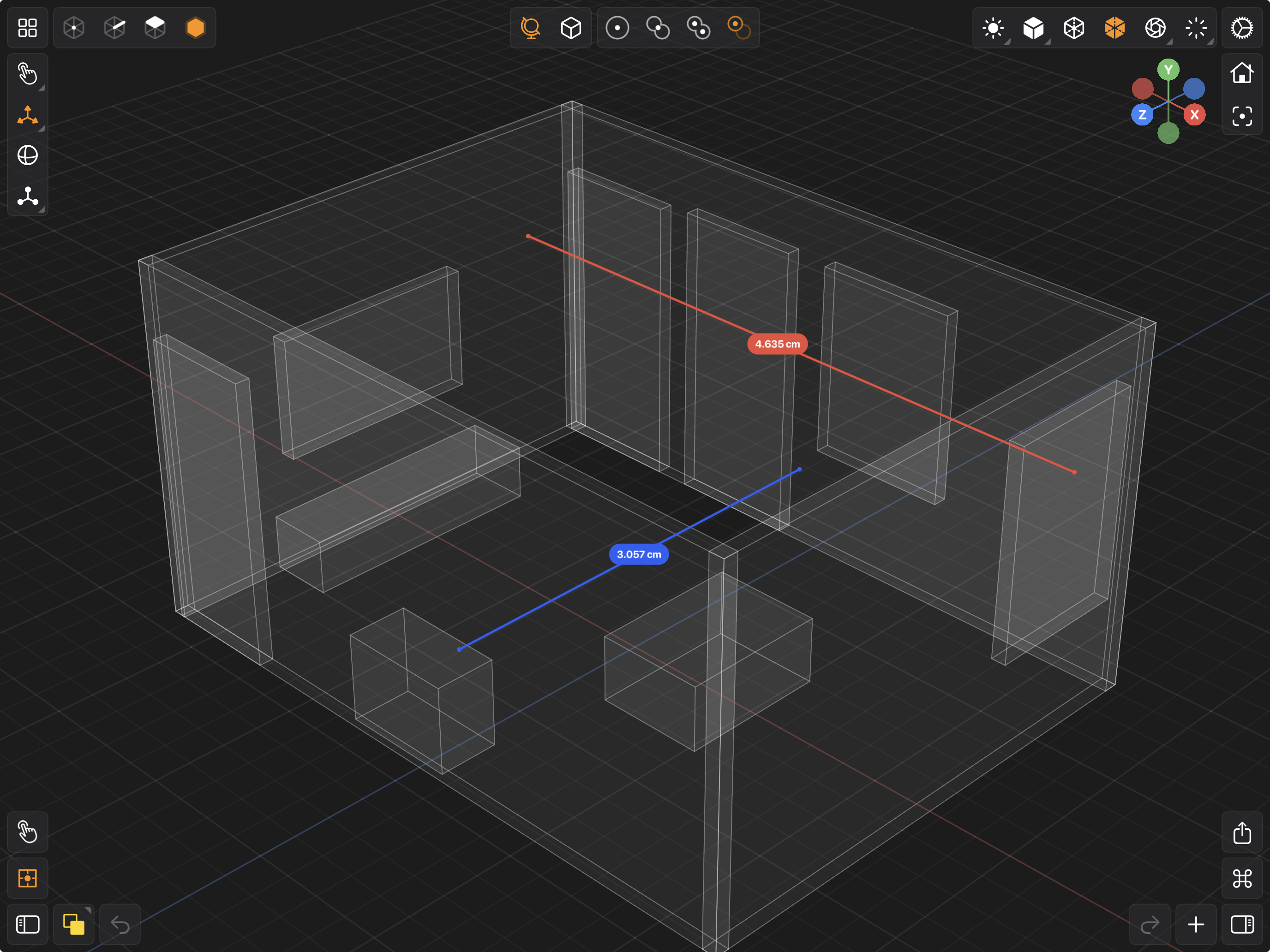Open the gear settings icon
Viewport: 1270px width, 952px height.
click(1242, 28)
